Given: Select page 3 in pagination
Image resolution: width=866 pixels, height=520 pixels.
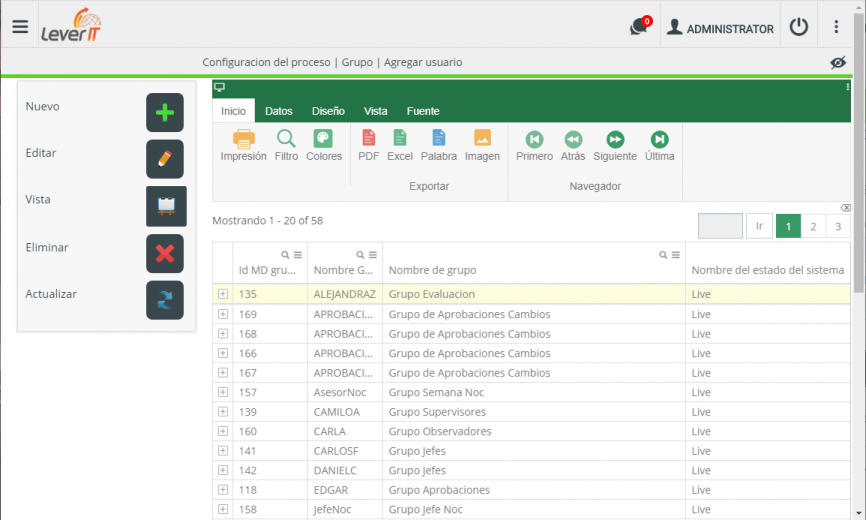Looking at the screenshot, I should pos(838,226).
